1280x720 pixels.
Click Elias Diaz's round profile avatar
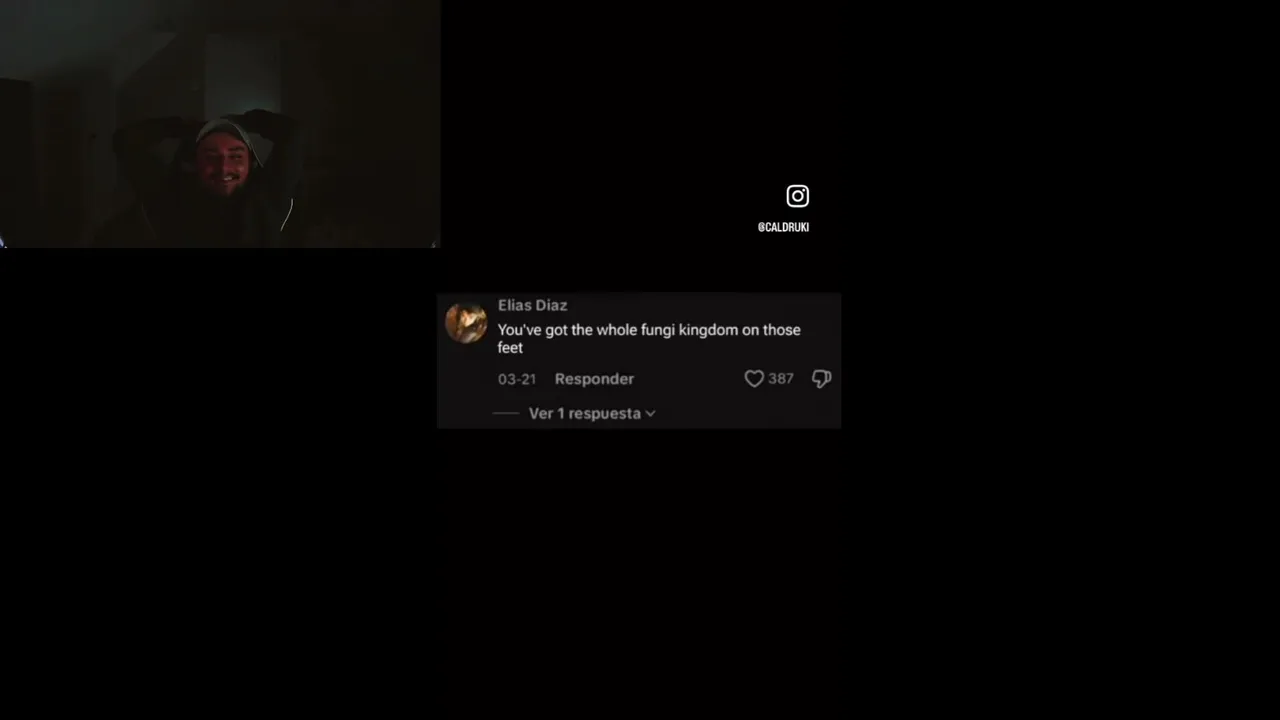[466, 323]
